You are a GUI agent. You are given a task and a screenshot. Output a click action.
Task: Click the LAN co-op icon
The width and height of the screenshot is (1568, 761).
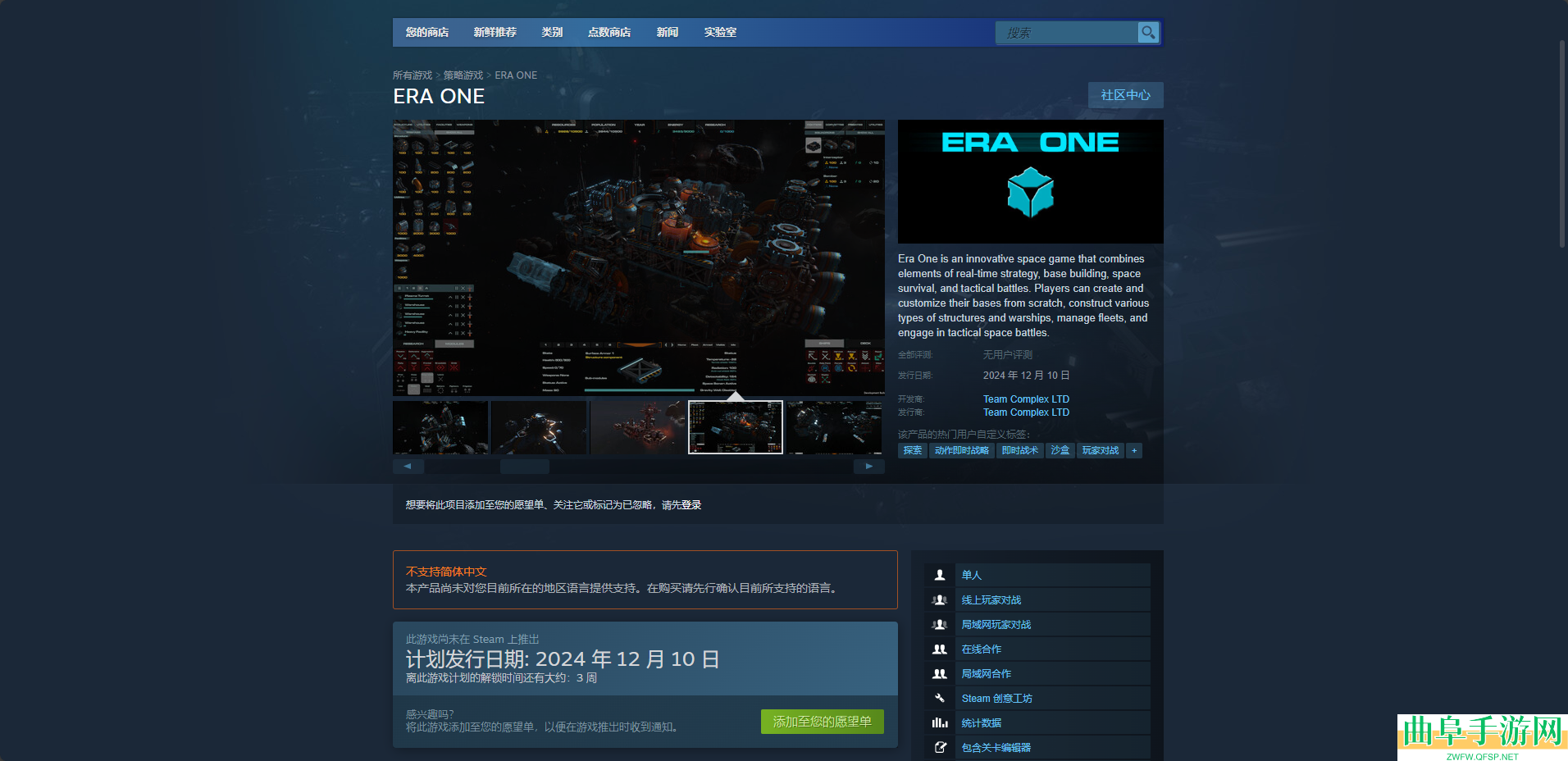click(x=940, y=673)
